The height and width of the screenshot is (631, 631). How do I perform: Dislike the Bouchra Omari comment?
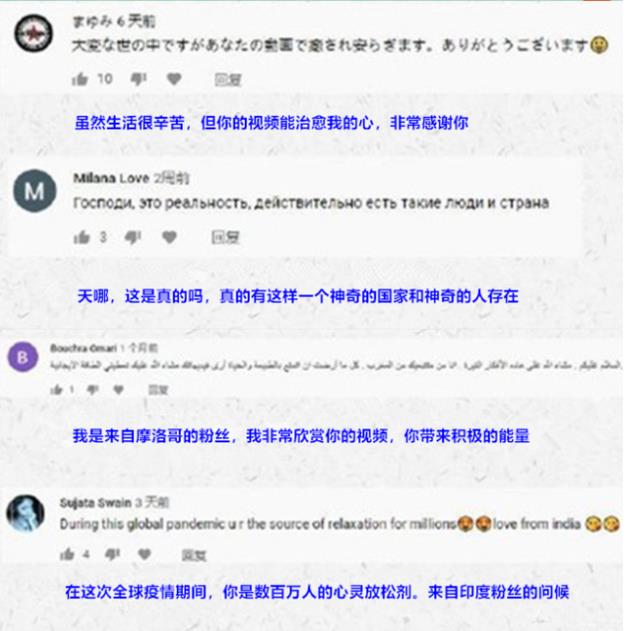93,389
